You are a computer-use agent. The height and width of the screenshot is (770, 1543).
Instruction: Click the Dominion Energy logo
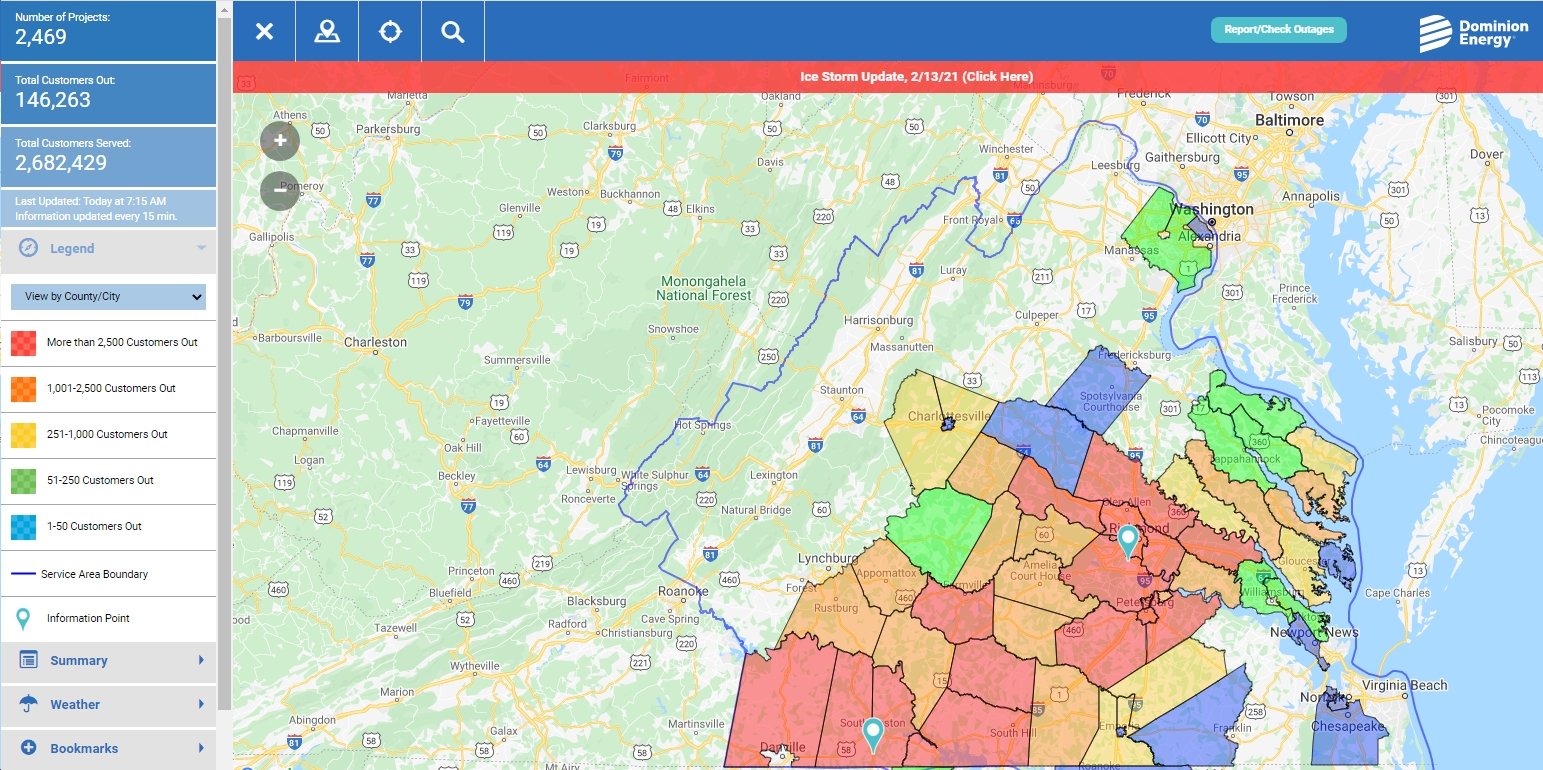point(1474,32)
